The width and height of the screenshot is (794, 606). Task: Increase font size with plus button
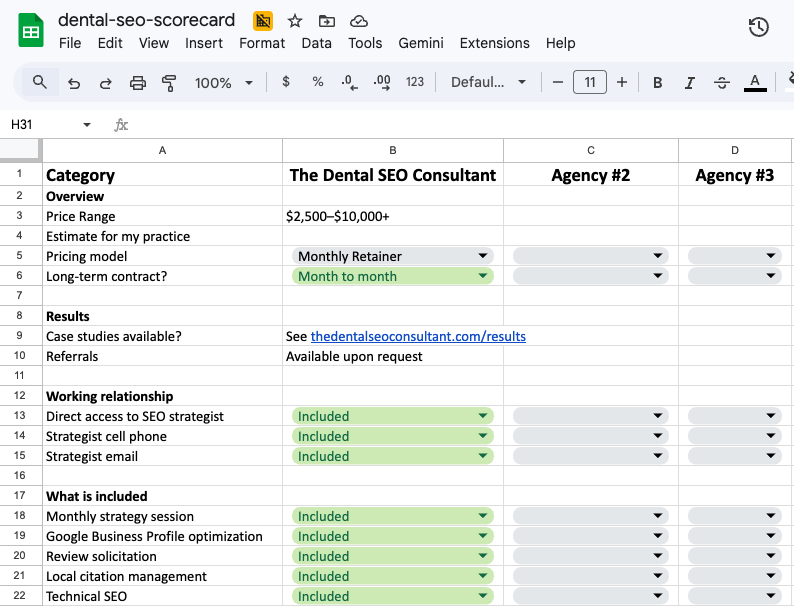pos(622,82)
